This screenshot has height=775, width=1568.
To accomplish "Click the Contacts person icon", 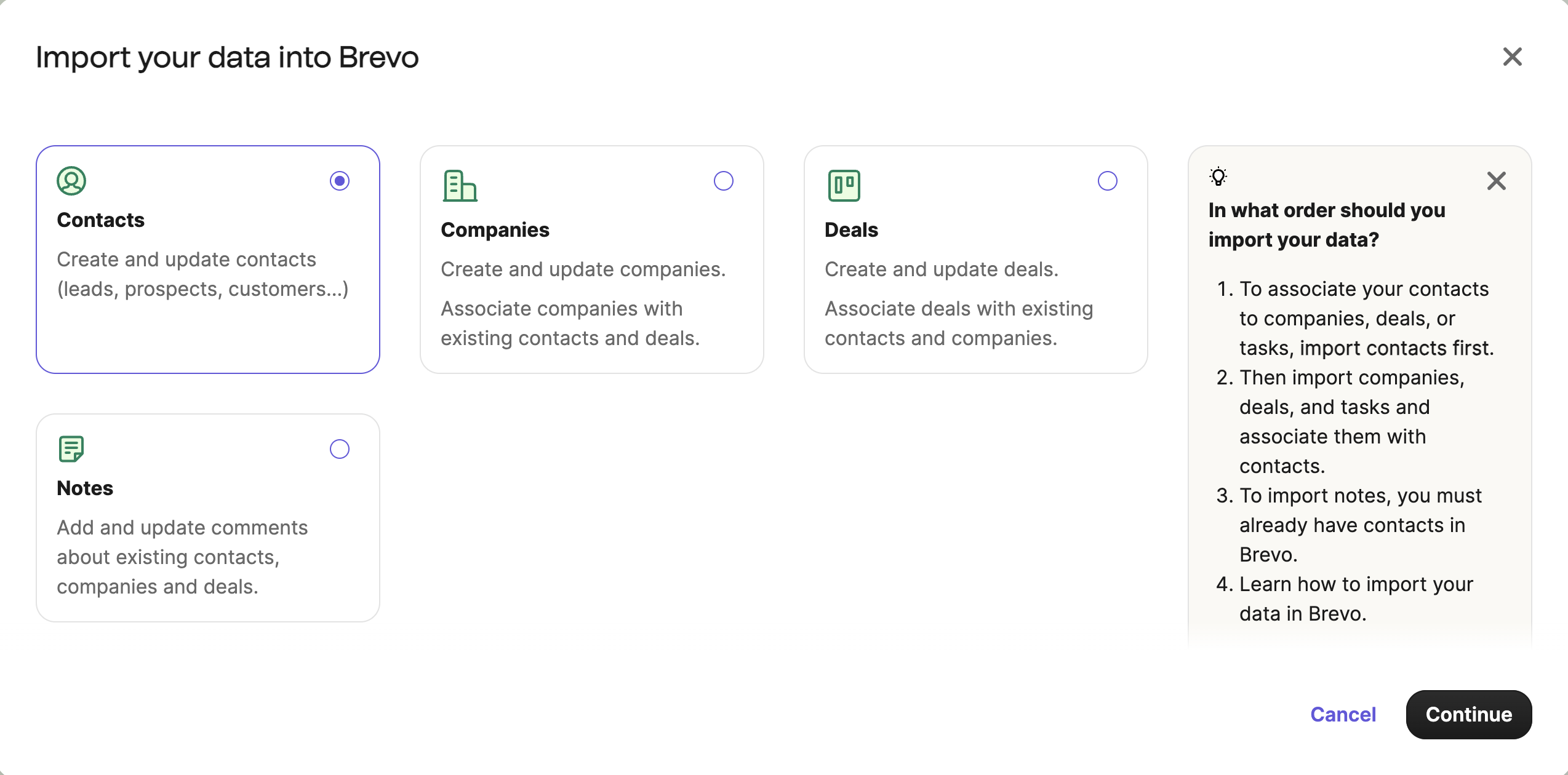I will coord(71,181).
